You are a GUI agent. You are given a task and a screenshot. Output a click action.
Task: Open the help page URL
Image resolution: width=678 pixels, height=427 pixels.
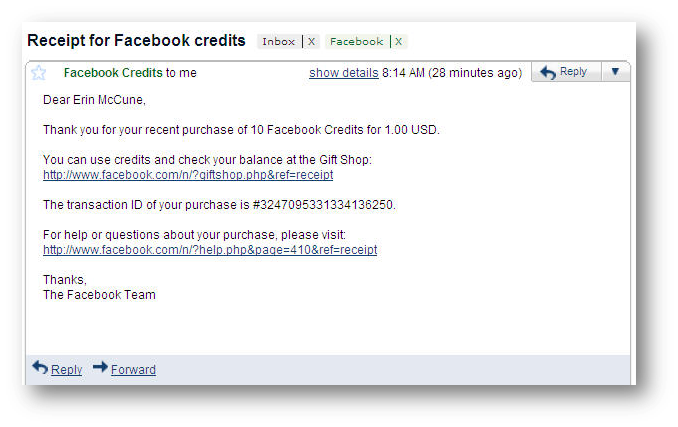pos(210,250)
